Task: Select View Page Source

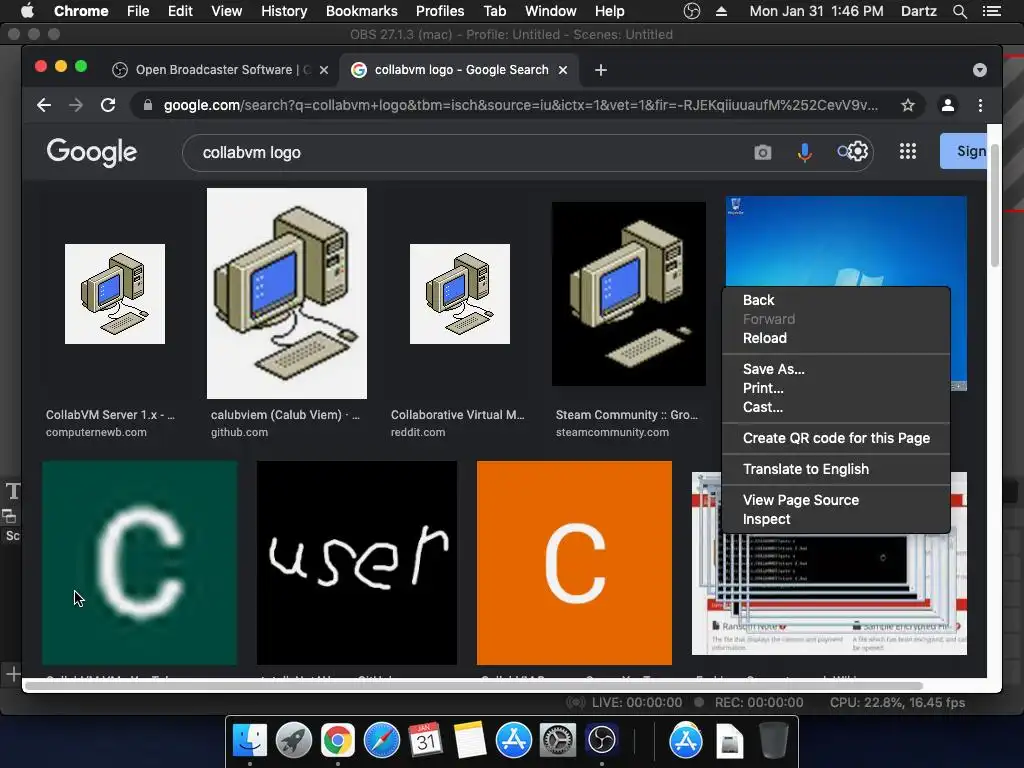Action: 836,500
